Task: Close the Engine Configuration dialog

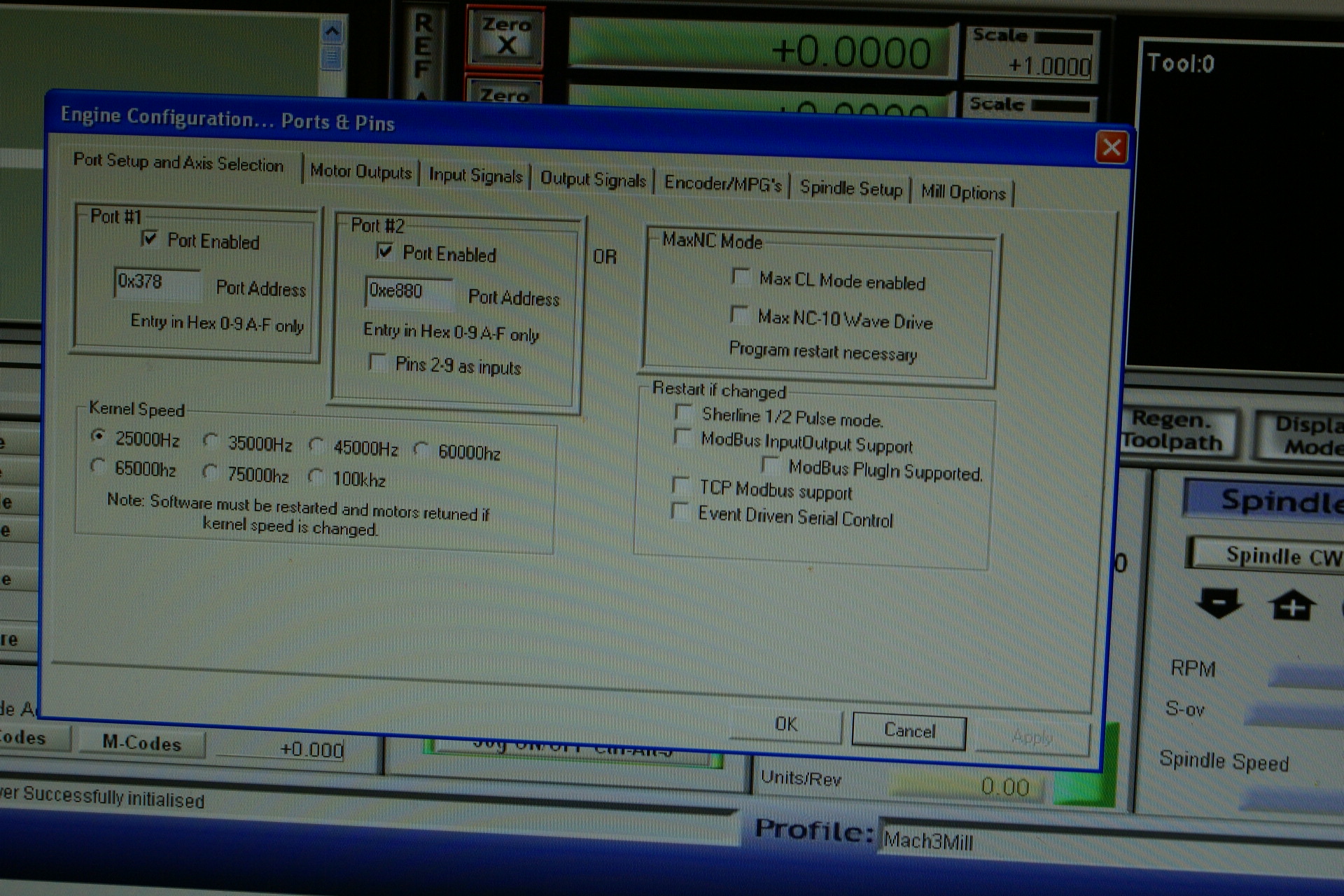Action: [x=1111, y=148]
